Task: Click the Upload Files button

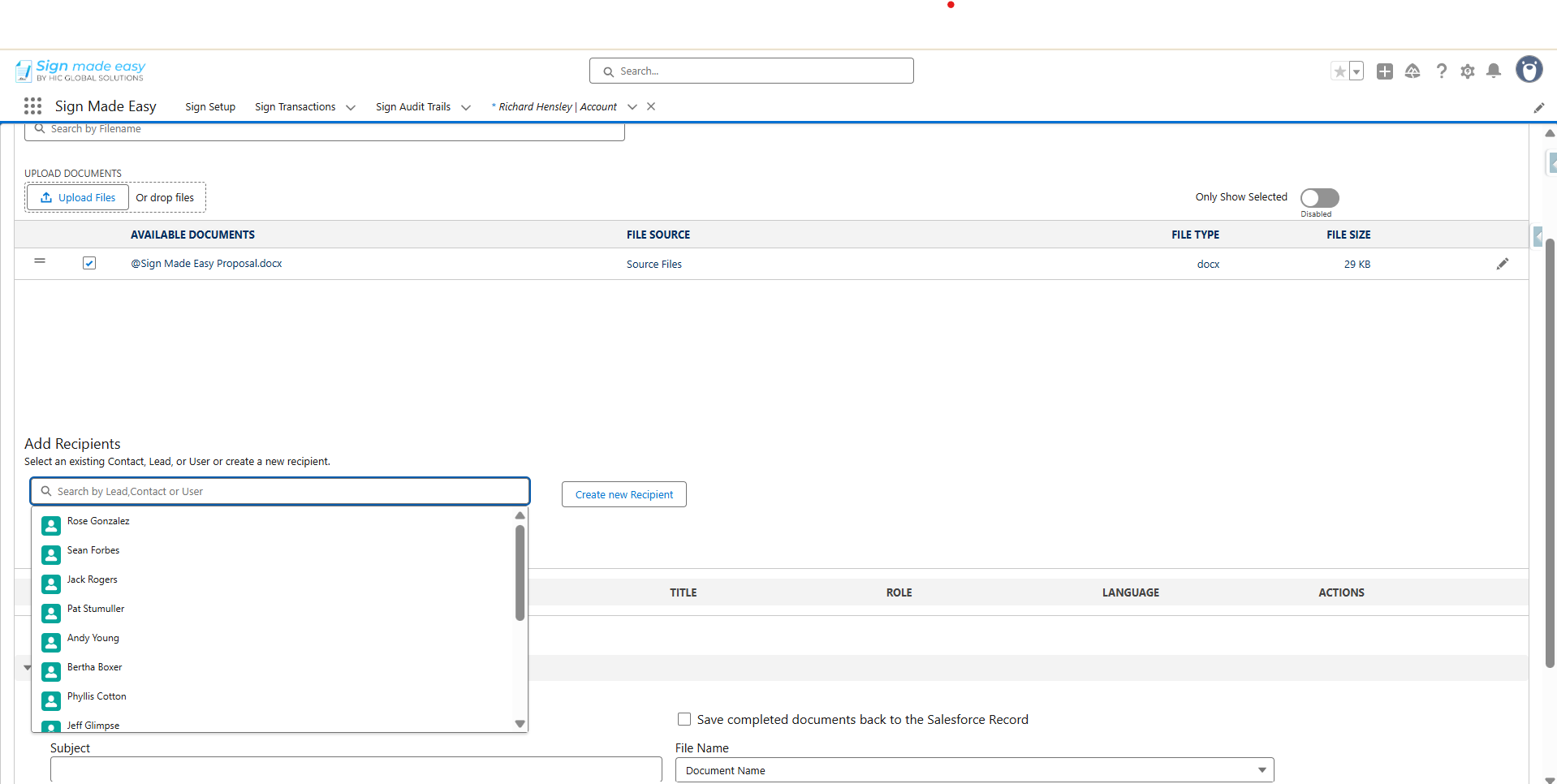Action: click(78, 197)
